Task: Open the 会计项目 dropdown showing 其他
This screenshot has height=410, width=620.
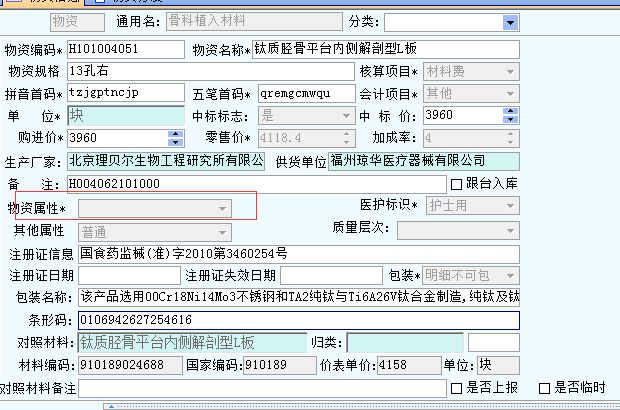Action: tap(510, 94)
